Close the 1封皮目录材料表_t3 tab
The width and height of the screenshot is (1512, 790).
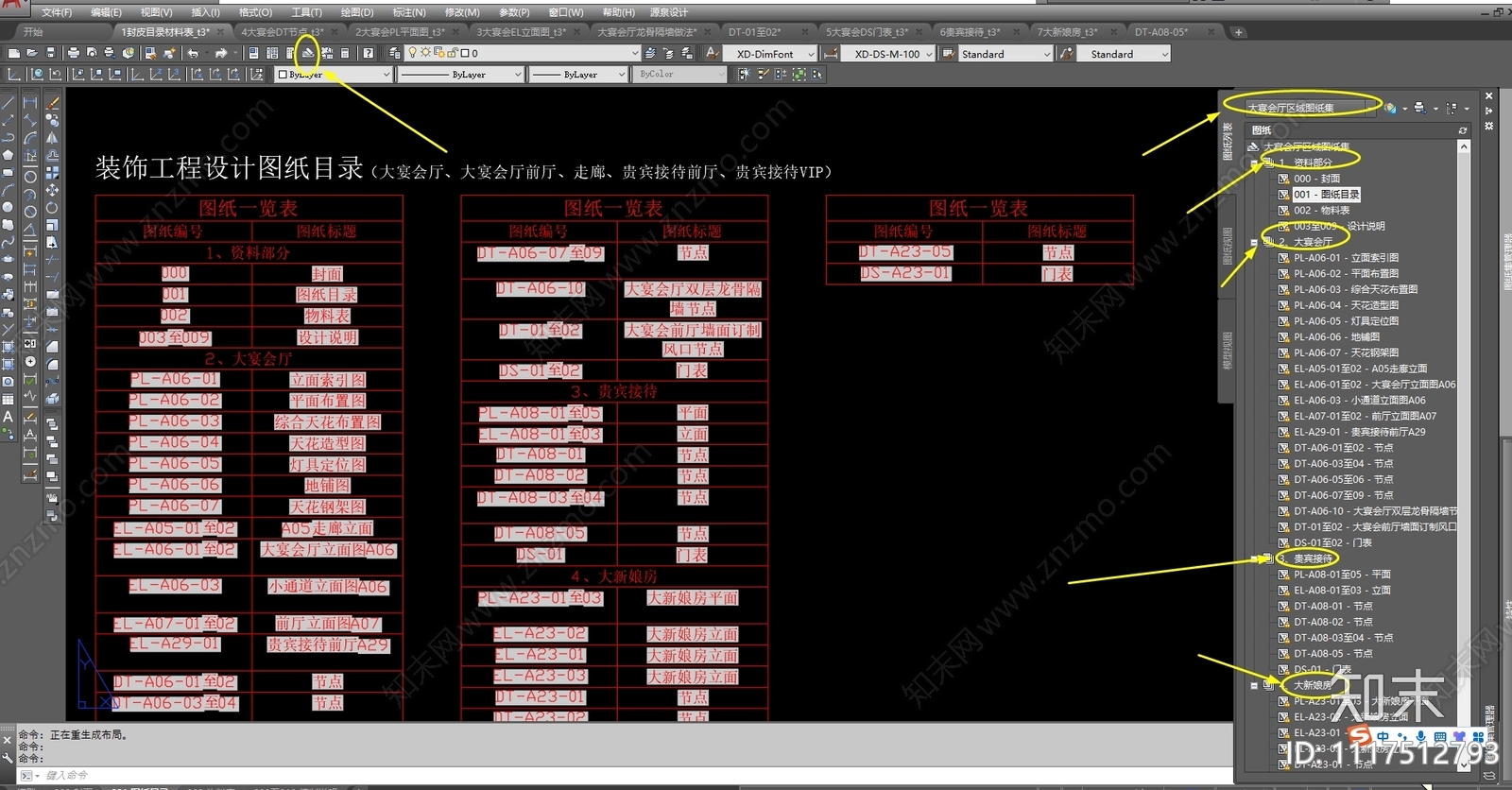point(219,31)
